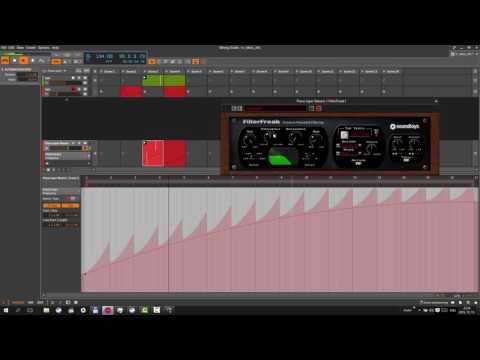
Task: Open the Windows Start menu
Action: pos(6,310)
